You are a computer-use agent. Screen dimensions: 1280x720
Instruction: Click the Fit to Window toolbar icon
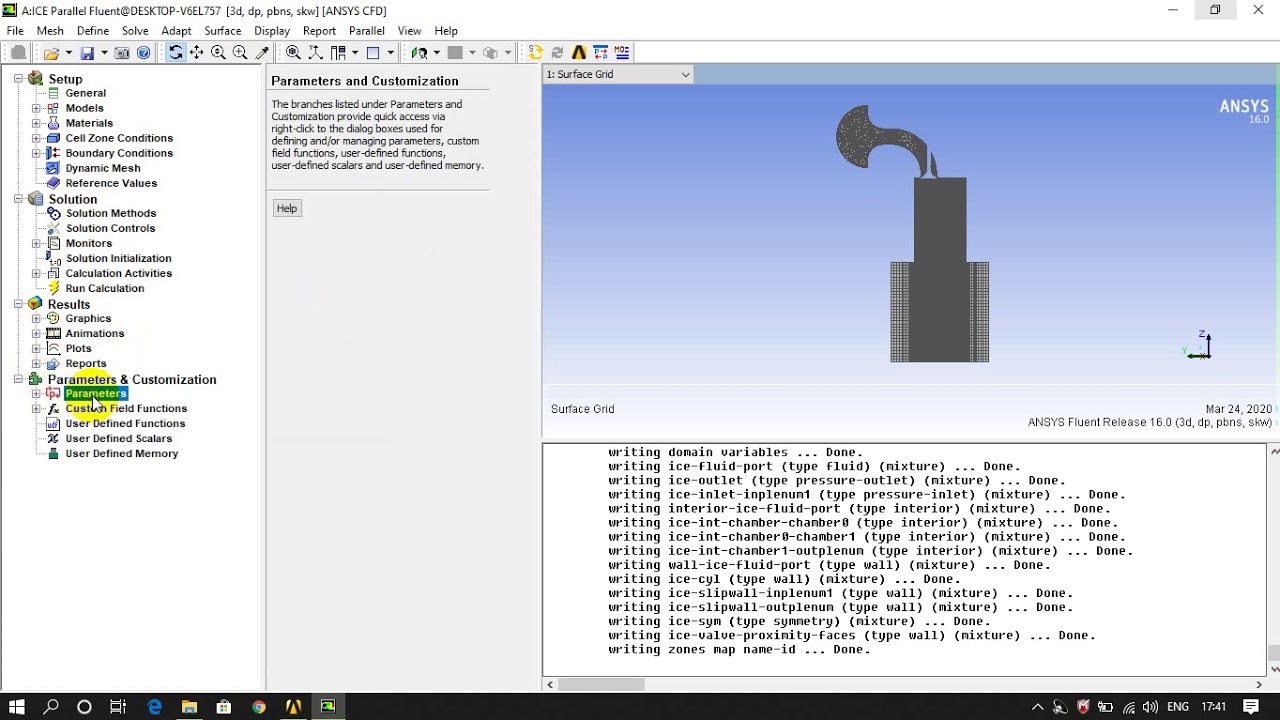[293, 53]
